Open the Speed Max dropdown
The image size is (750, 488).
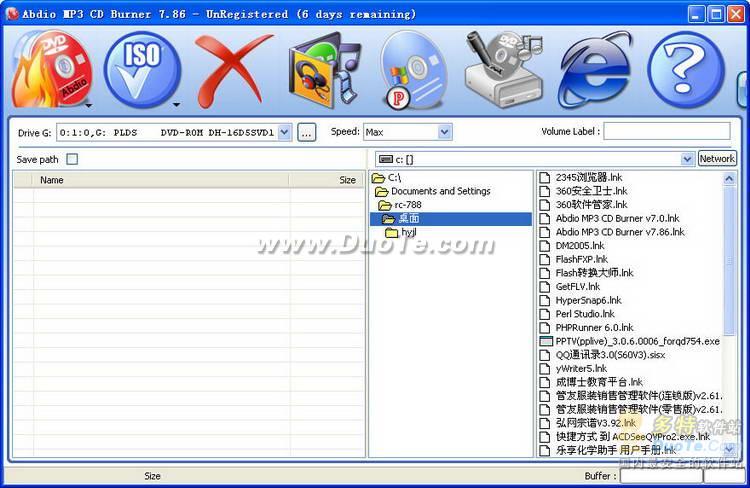pyautogui.click(x=444, y=132)
